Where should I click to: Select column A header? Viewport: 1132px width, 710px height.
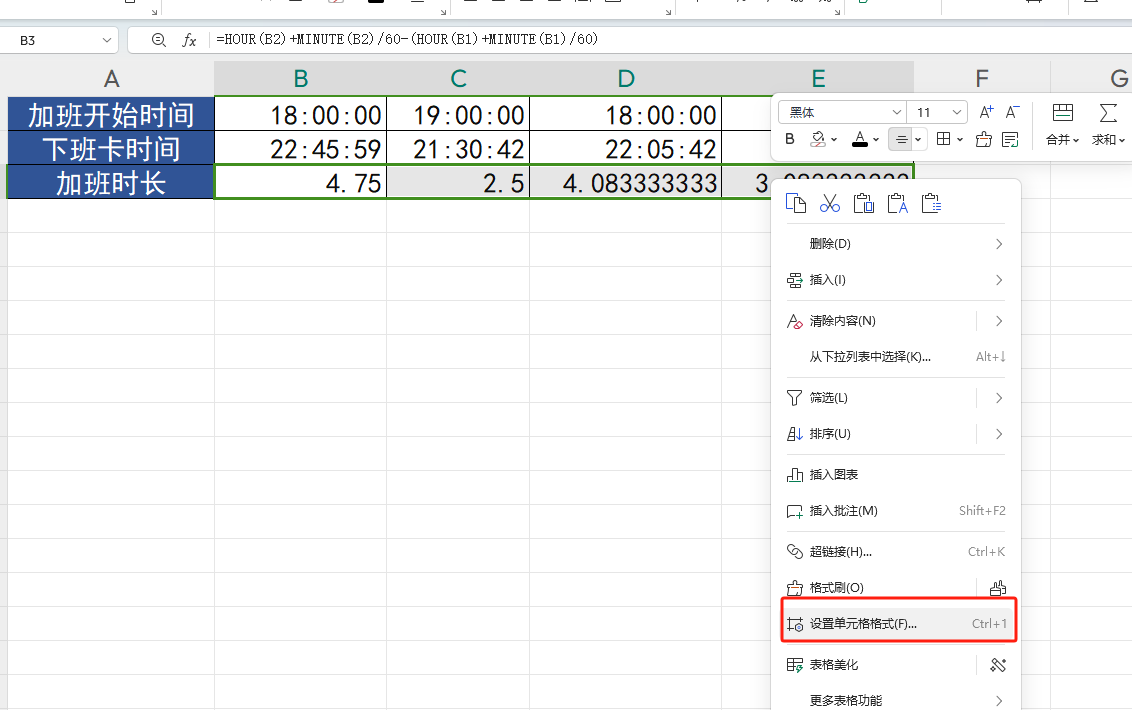pyautogui.click(x=111, y=78)
